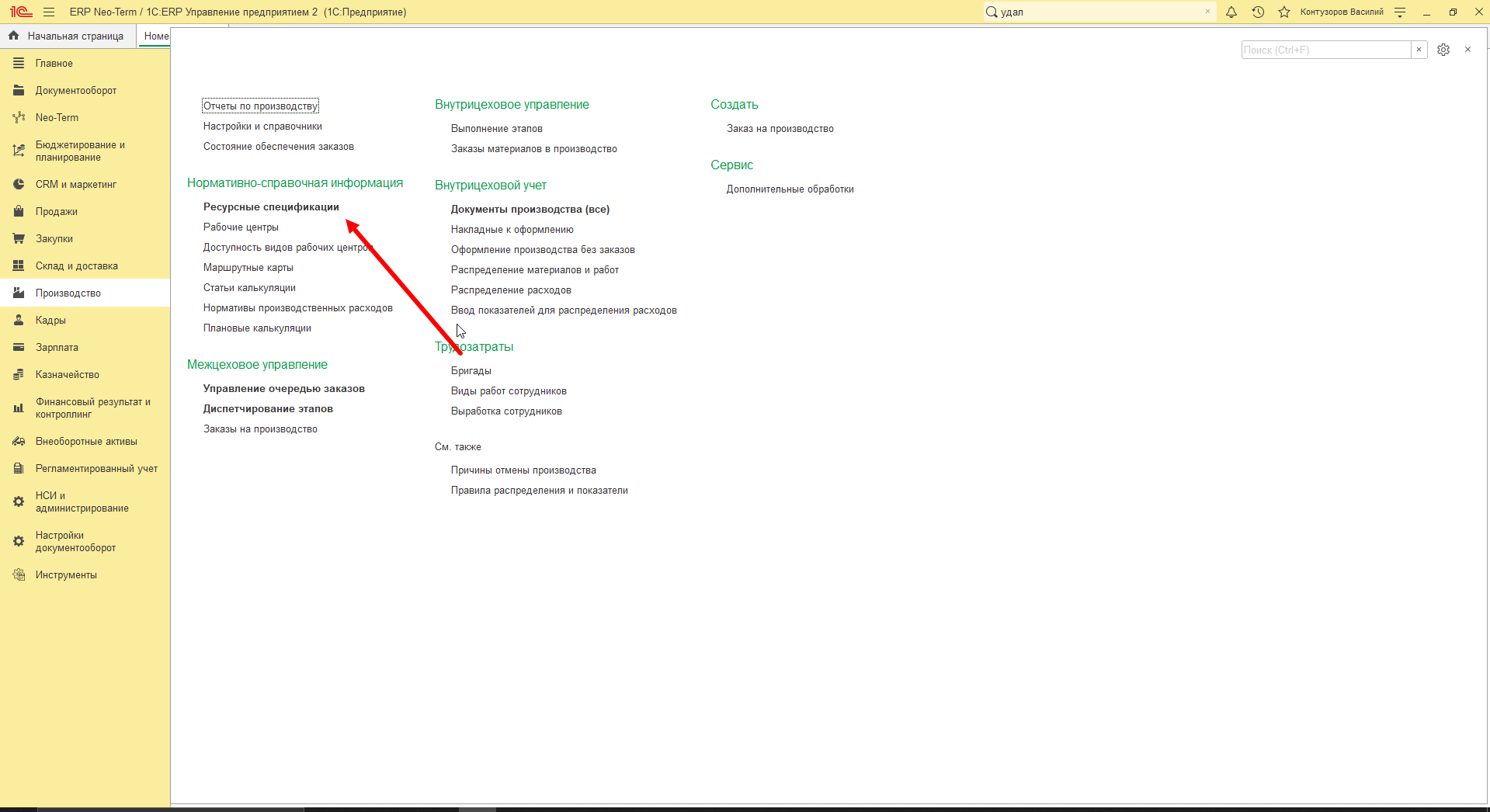This screenshot has width=1490, height=812.
Task: Create Заказ на производство
Action: (x=780, y=129)
